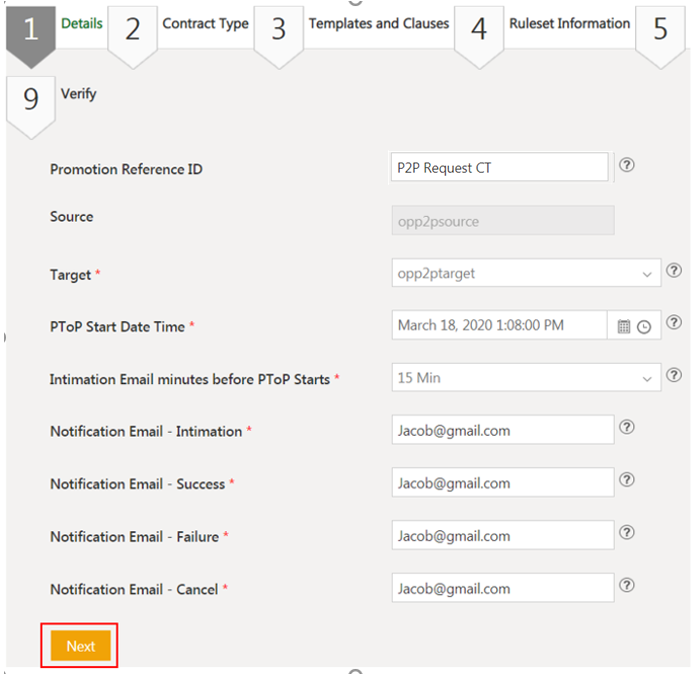The image size is (692, 681).
Task: Click help icon for PToP Start Date Time
Action: [674, 323]
